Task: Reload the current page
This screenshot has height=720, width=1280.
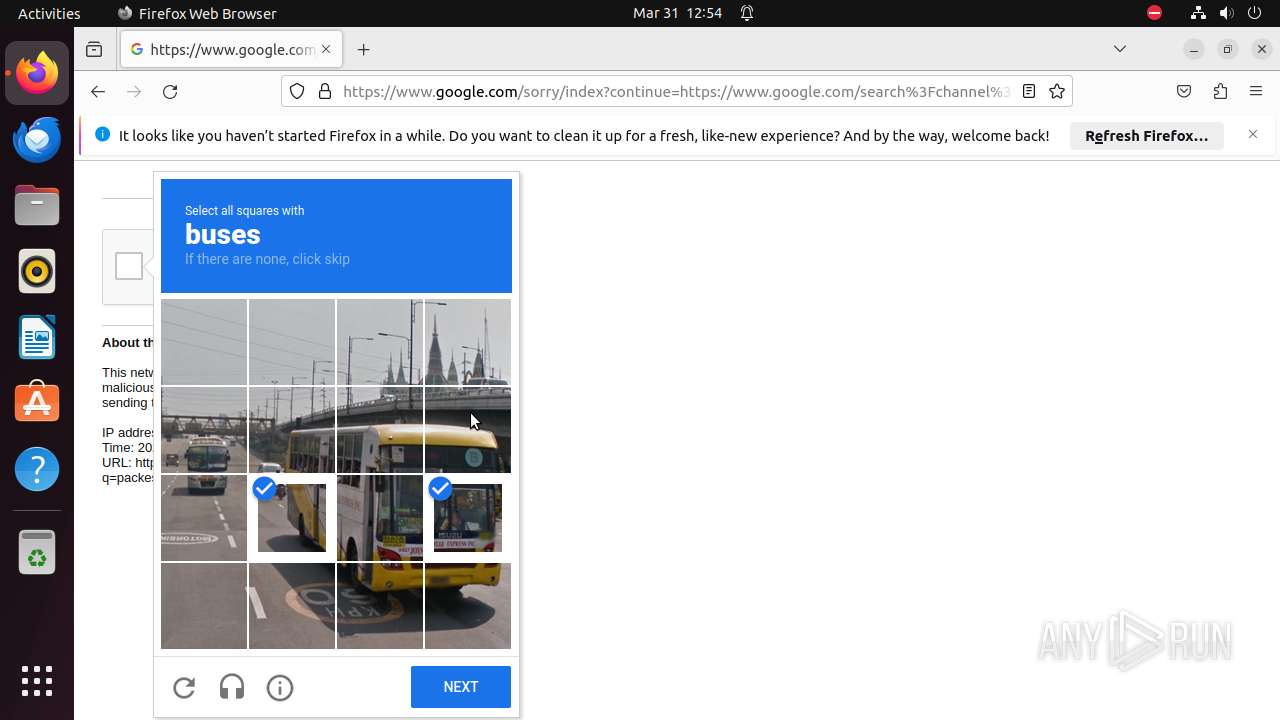Action: click(x=170, y=91)
